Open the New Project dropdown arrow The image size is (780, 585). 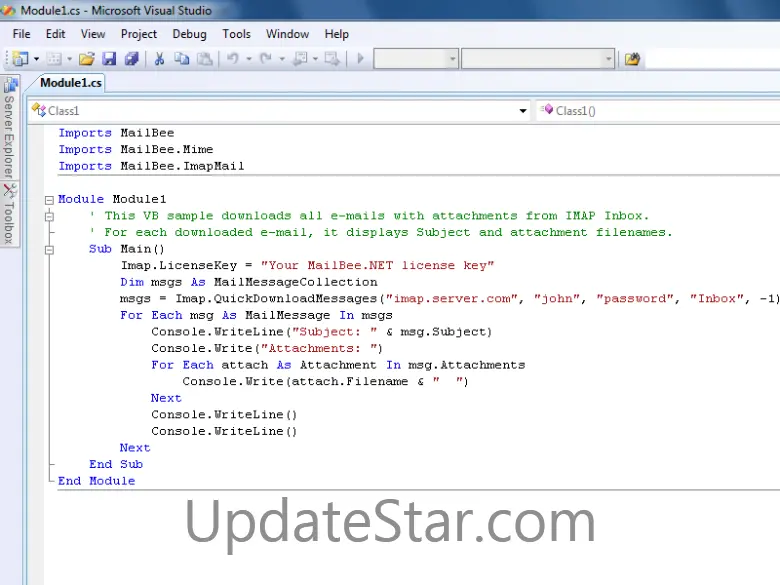(36, 59)
